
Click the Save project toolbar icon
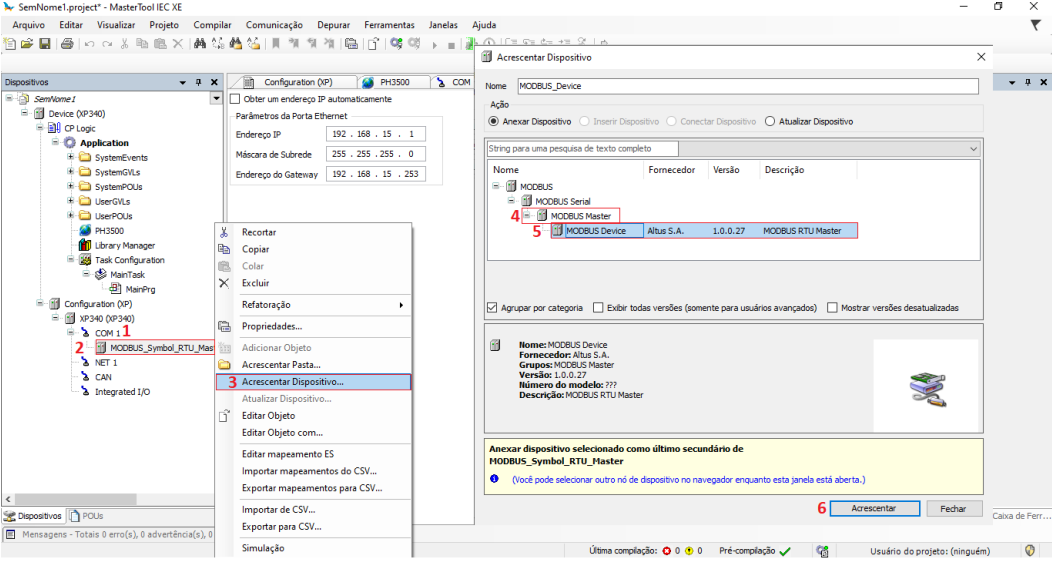(x=44, y=44)
